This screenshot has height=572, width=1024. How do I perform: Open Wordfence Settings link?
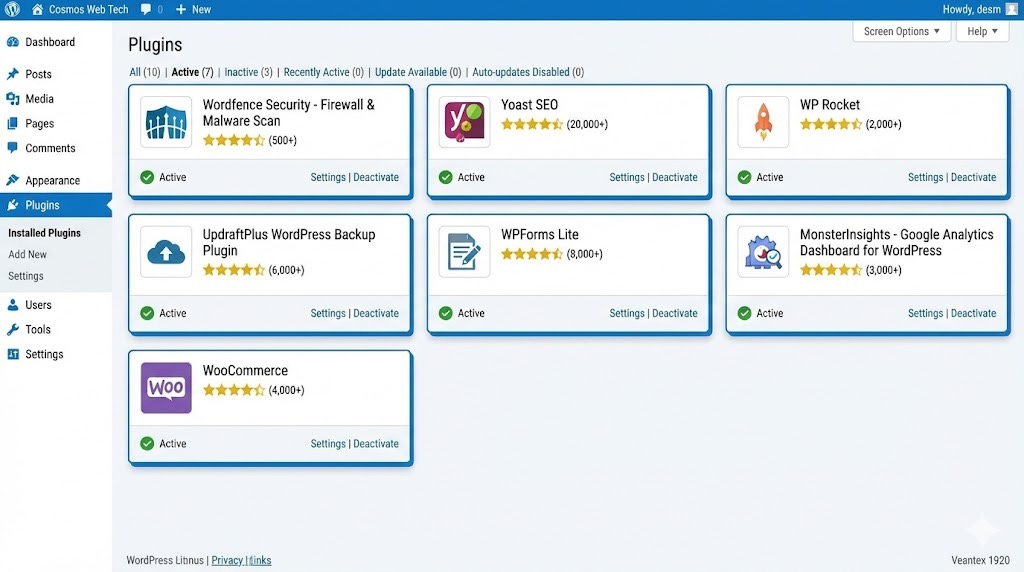328,177
